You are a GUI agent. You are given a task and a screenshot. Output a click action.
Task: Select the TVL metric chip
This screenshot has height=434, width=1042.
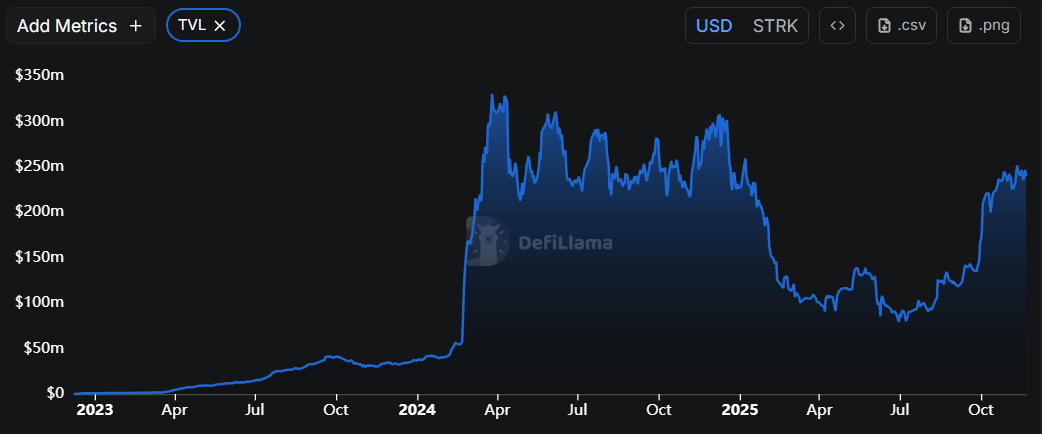[x=191, y=26]
